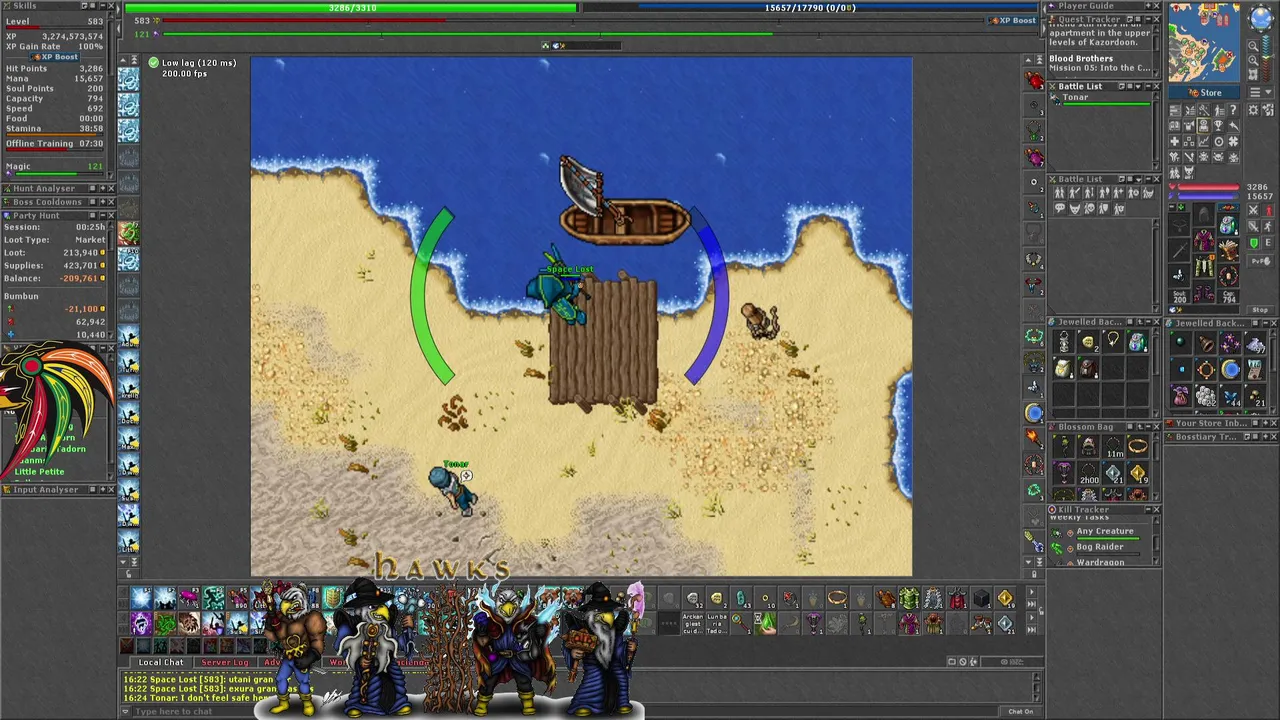Click the compass rose above minimap controls

pyautogui.click(x=1260, y=17)
